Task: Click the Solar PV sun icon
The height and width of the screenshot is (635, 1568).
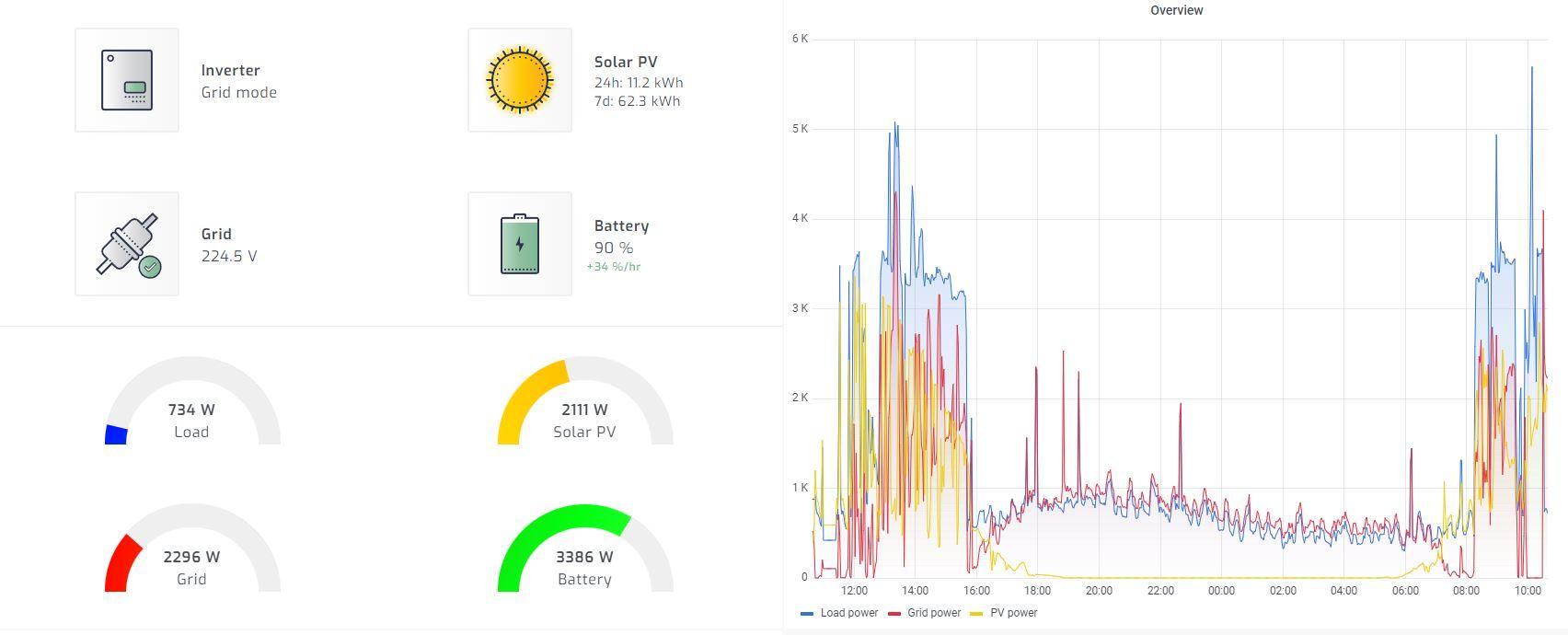Action: 520,80
